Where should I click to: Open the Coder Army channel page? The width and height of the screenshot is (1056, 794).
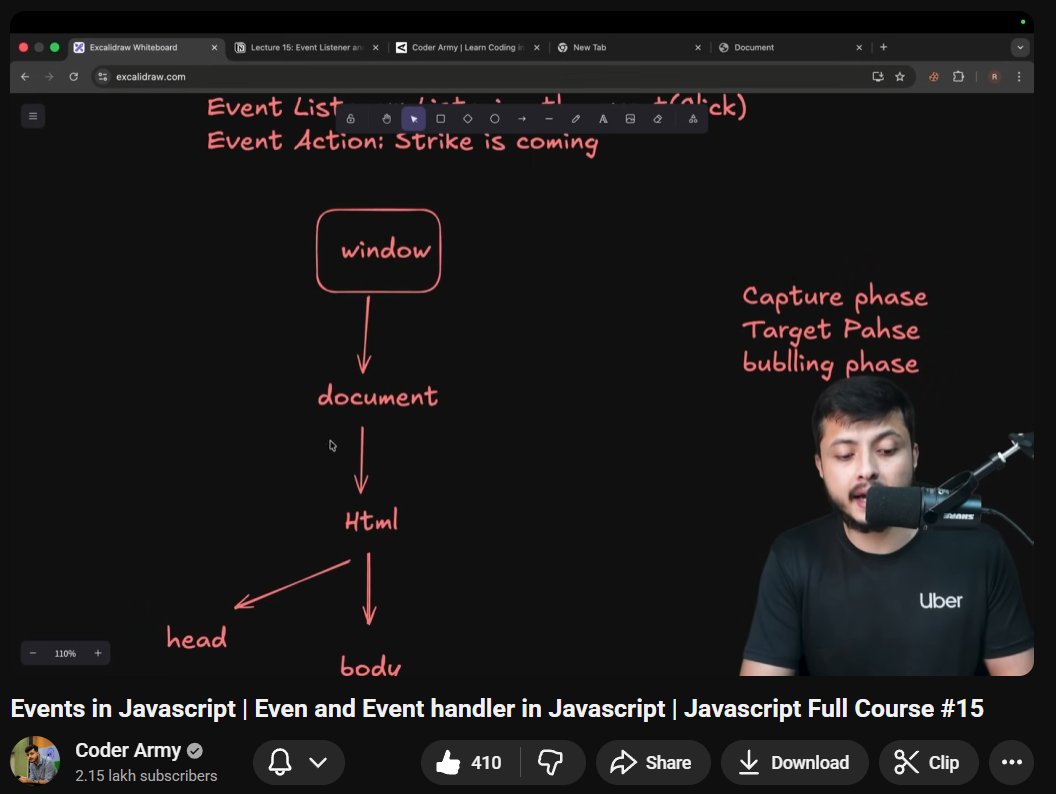[128, 750]
